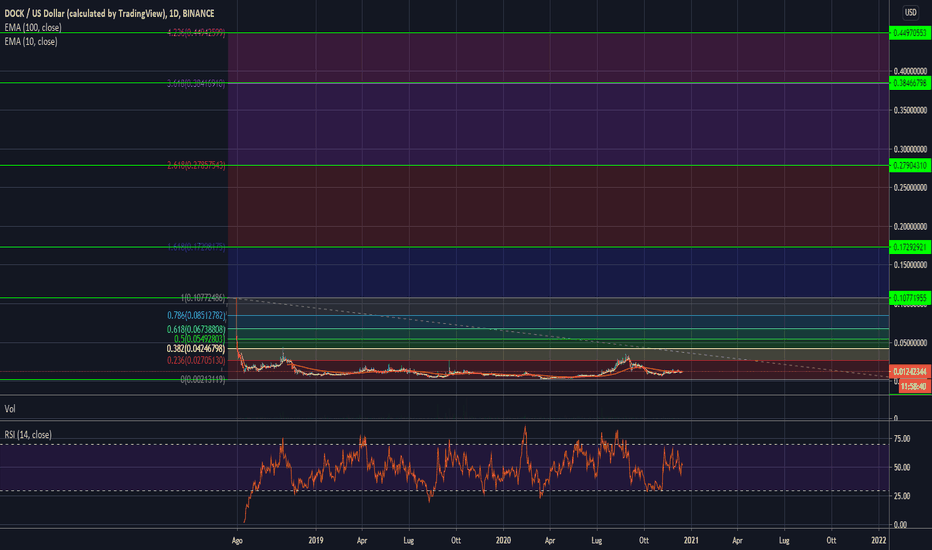
Task: Select the EMA (100, close) indicator legend
Action: tap(33, 27)
